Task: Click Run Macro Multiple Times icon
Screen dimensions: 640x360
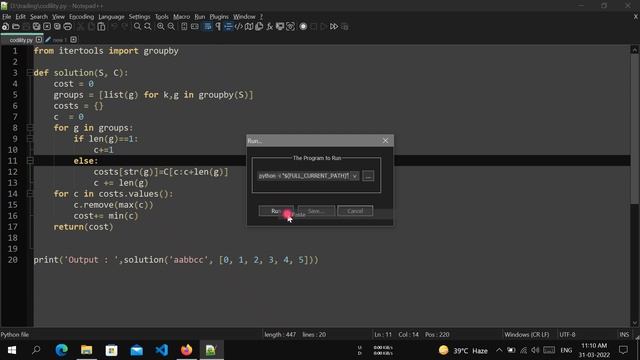Action: tap(334, 27)
